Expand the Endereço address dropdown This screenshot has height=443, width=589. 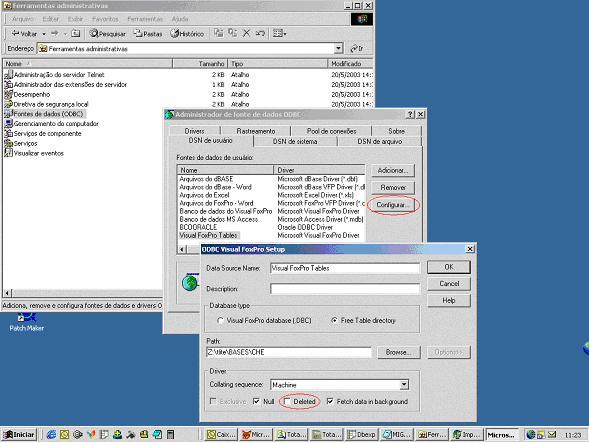(x=338, y=48)
